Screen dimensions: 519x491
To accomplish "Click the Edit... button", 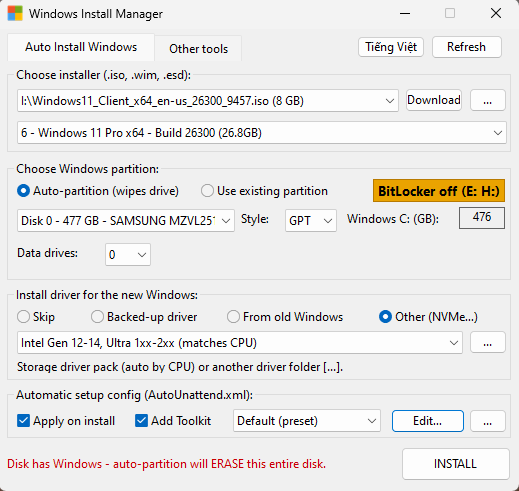I will 428,421.
